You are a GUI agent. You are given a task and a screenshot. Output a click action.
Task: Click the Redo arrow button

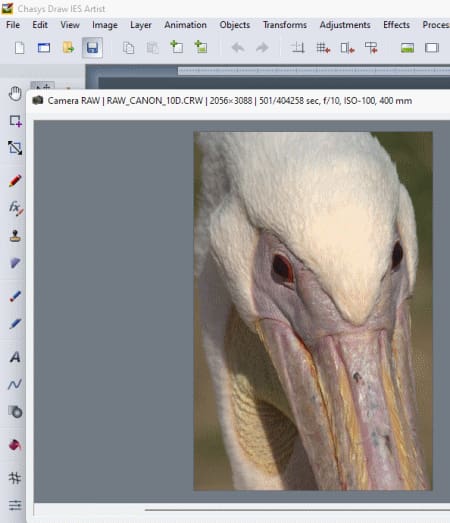(x=262, y=48)
